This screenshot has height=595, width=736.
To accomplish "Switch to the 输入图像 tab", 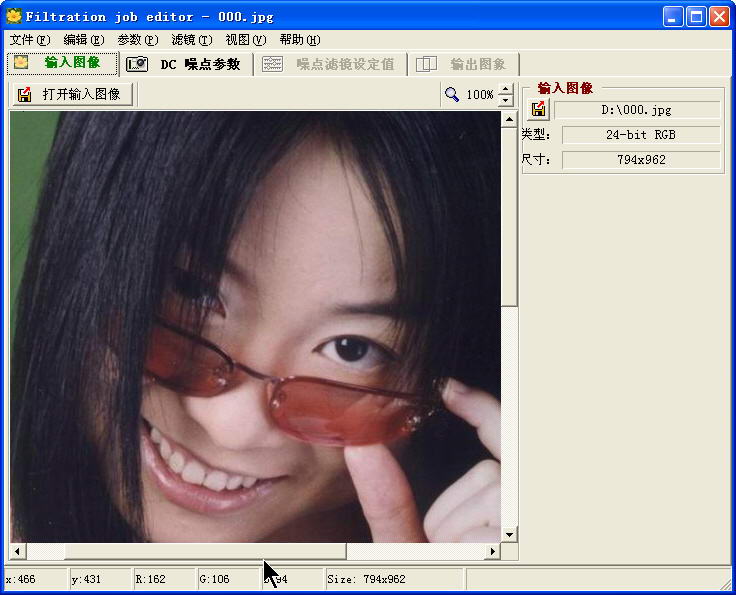I will [x=62, y=63].
